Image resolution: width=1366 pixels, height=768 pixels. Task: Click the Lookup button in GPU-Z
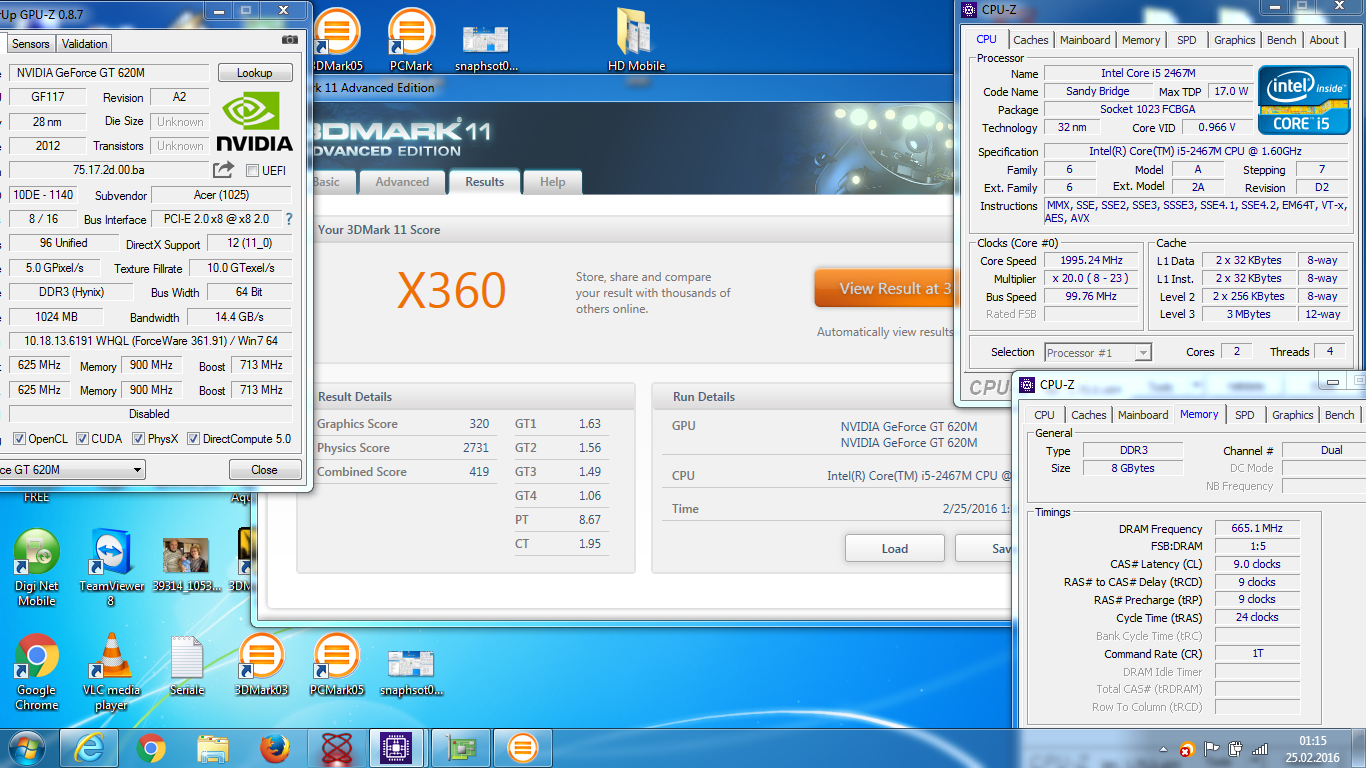click(254, 73)
